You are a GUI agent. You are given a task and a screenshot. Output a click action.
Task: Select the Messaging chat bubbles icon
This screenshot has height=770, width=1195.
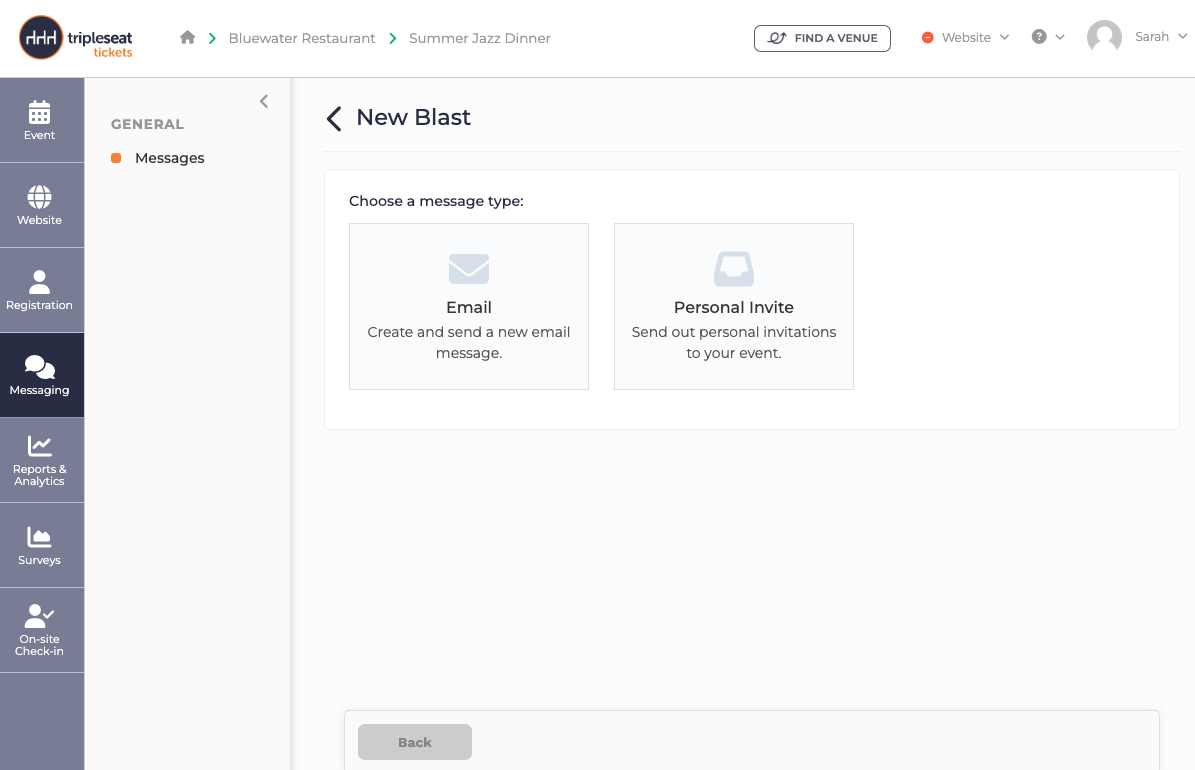pos(40,367)
